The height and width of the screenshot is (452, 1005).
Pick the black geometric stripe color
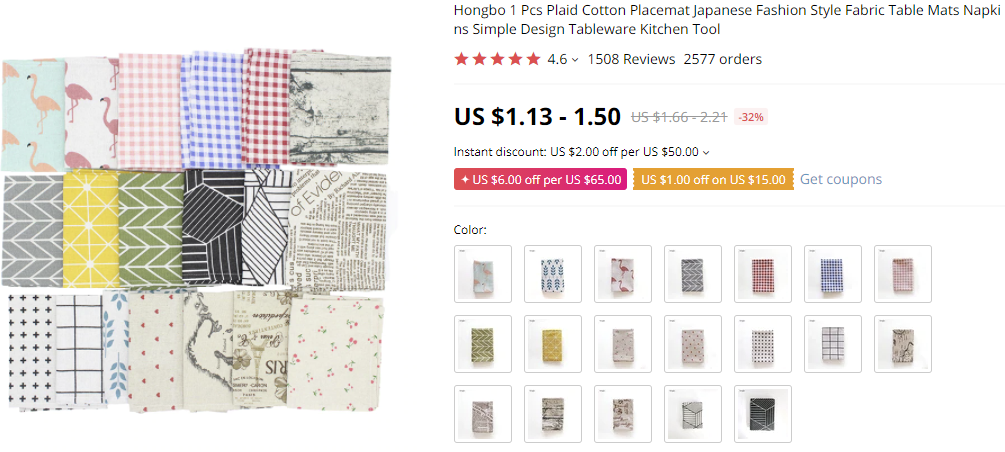coord(763,414)
